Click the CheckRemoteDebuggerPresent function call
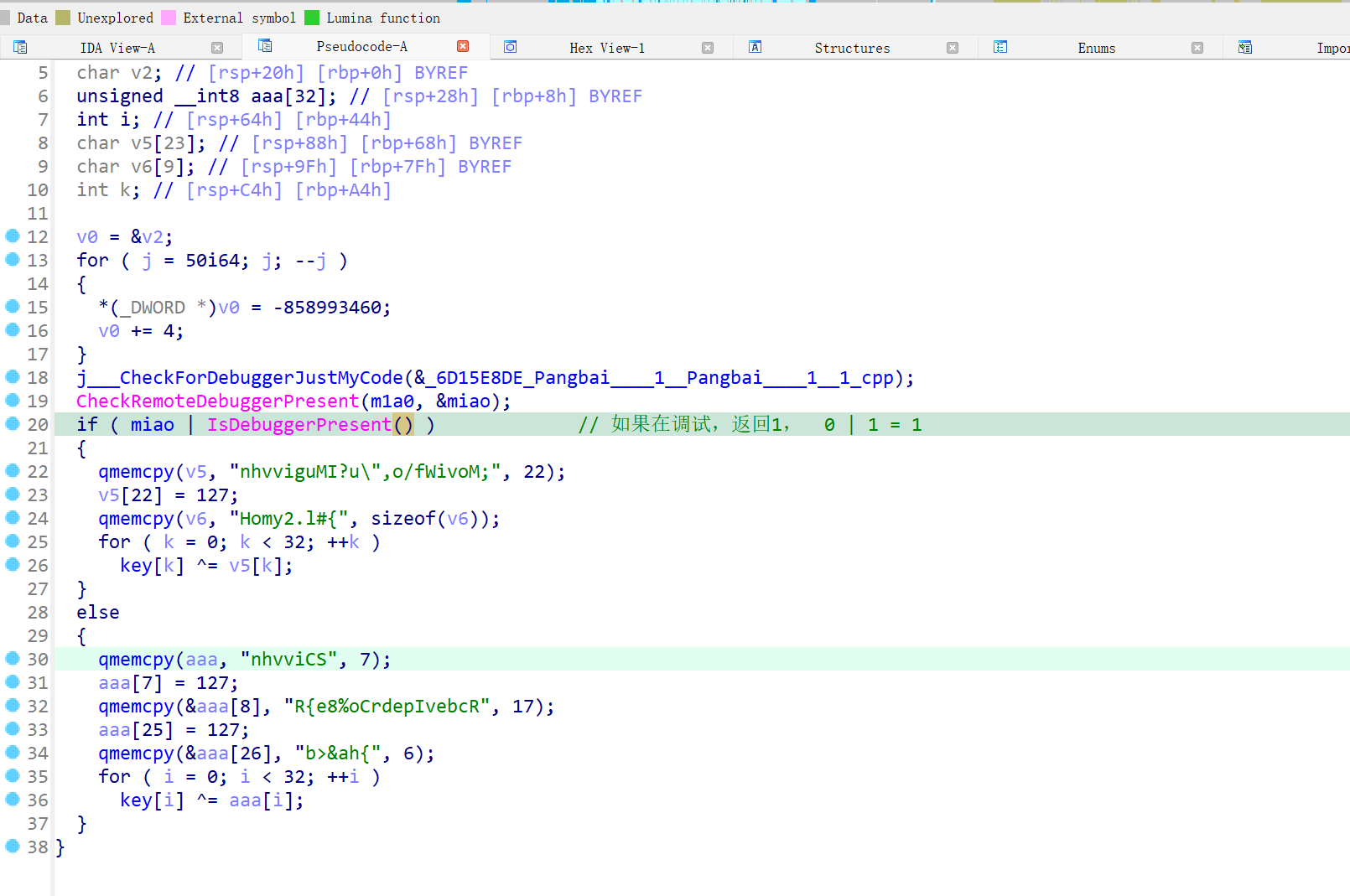The height and width of the screenshot is (896, 1350). [217, 401]
